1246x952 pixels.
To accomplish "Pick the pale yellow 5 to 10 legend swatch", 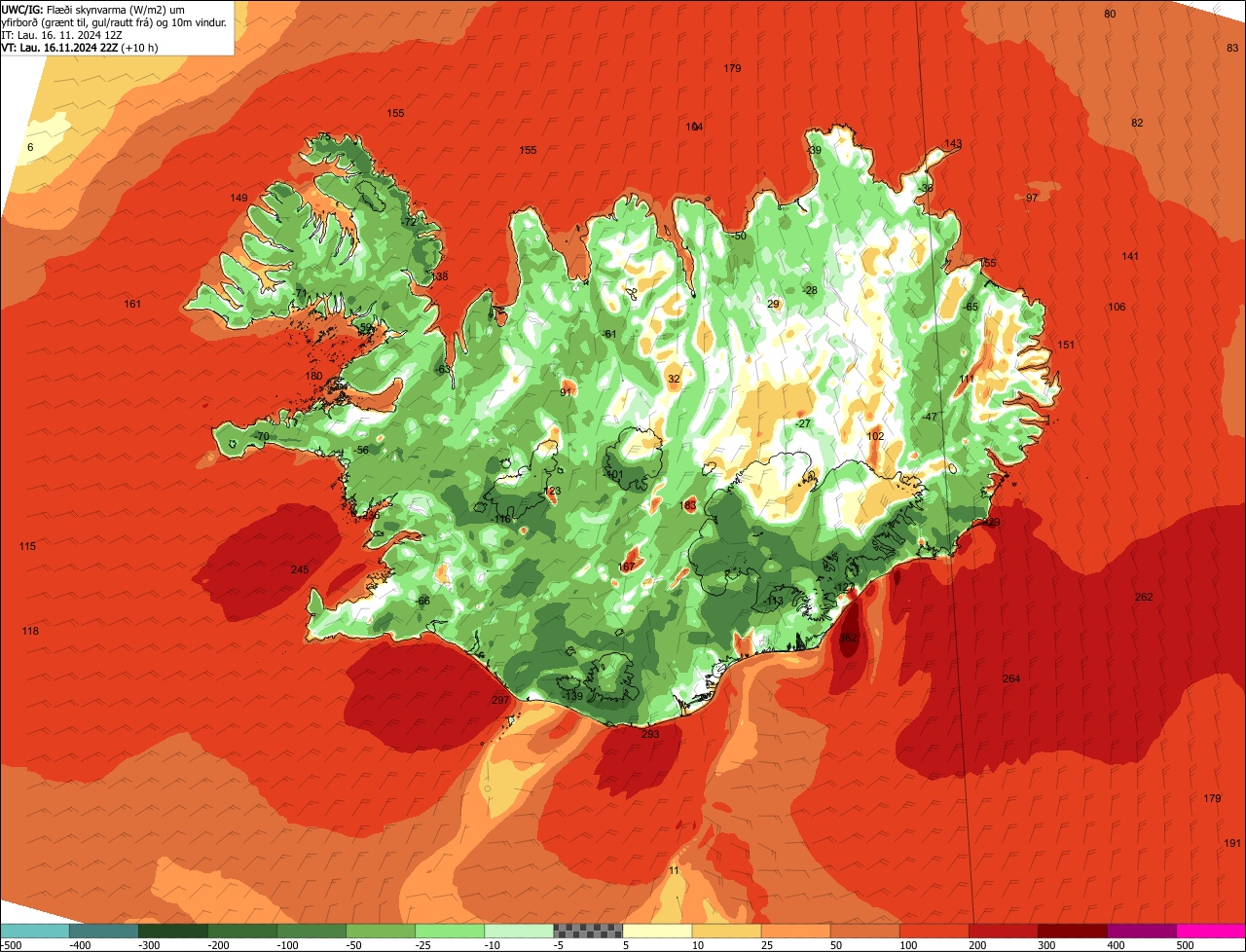I will [x=657, y=931].
